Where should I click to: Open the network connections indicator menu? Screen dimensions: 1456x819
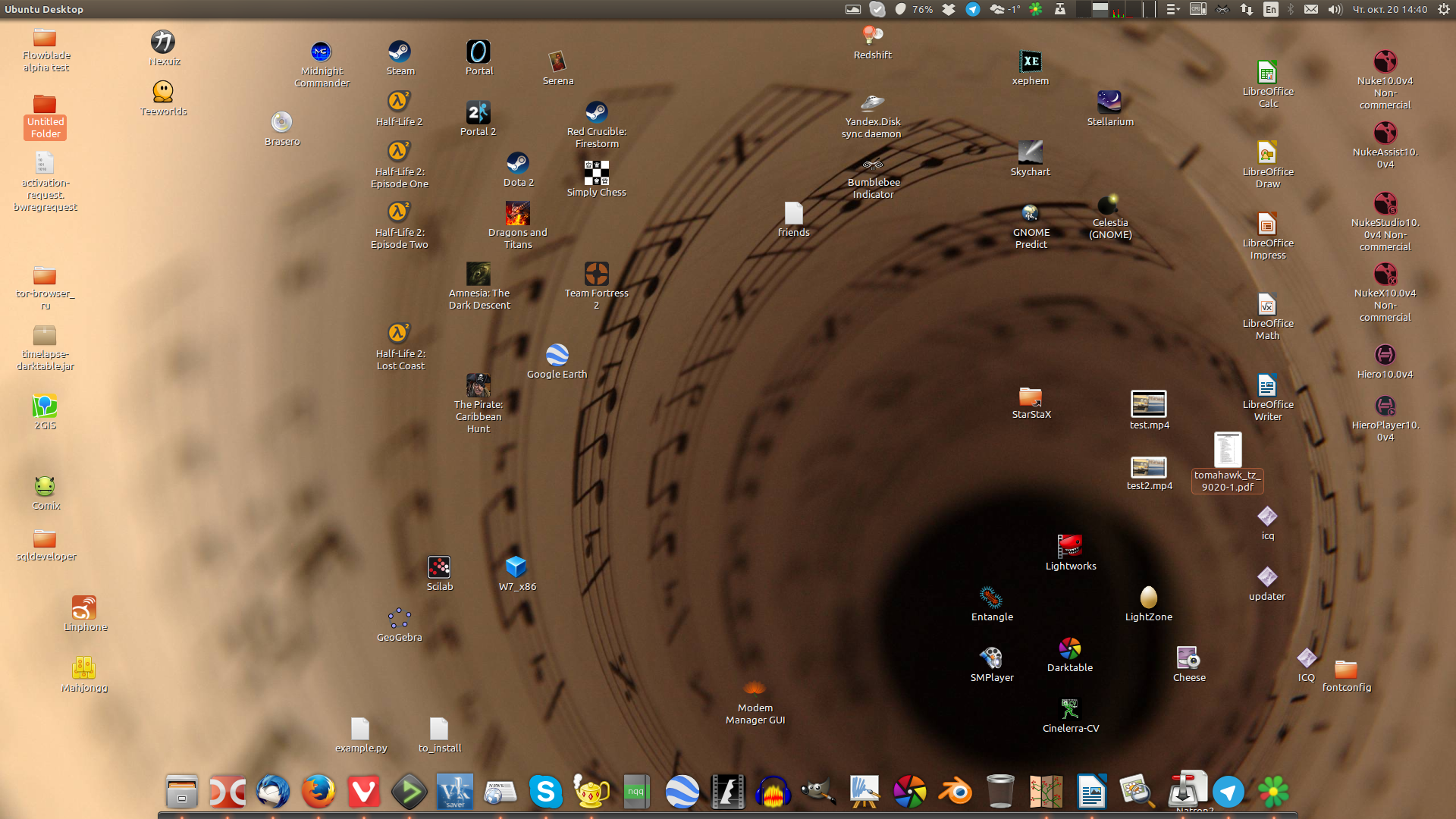[1247, 9]
